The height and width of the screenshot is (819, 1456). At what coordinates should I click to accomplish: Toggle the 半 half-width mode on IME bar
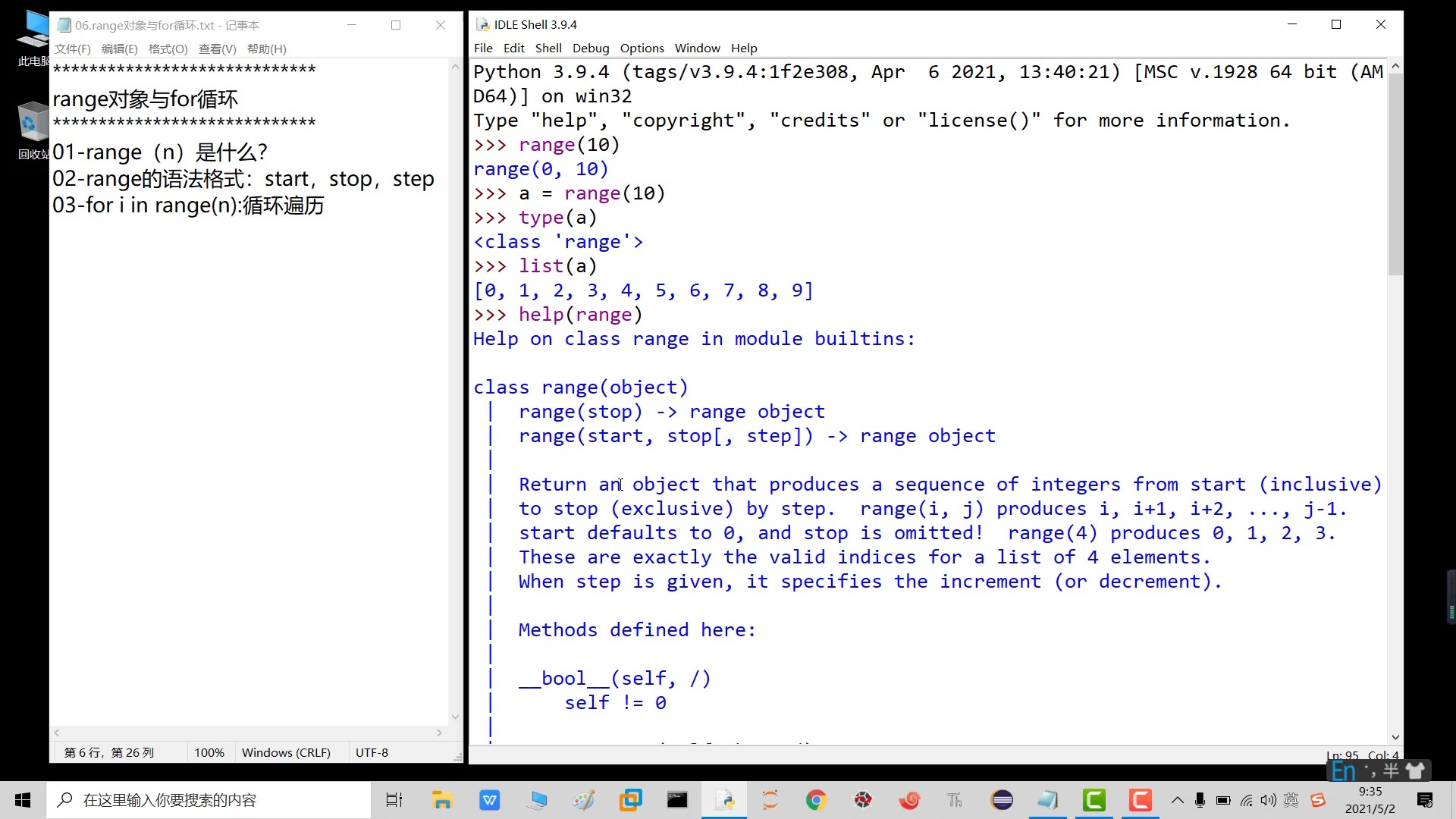[x=1391, y=771]
